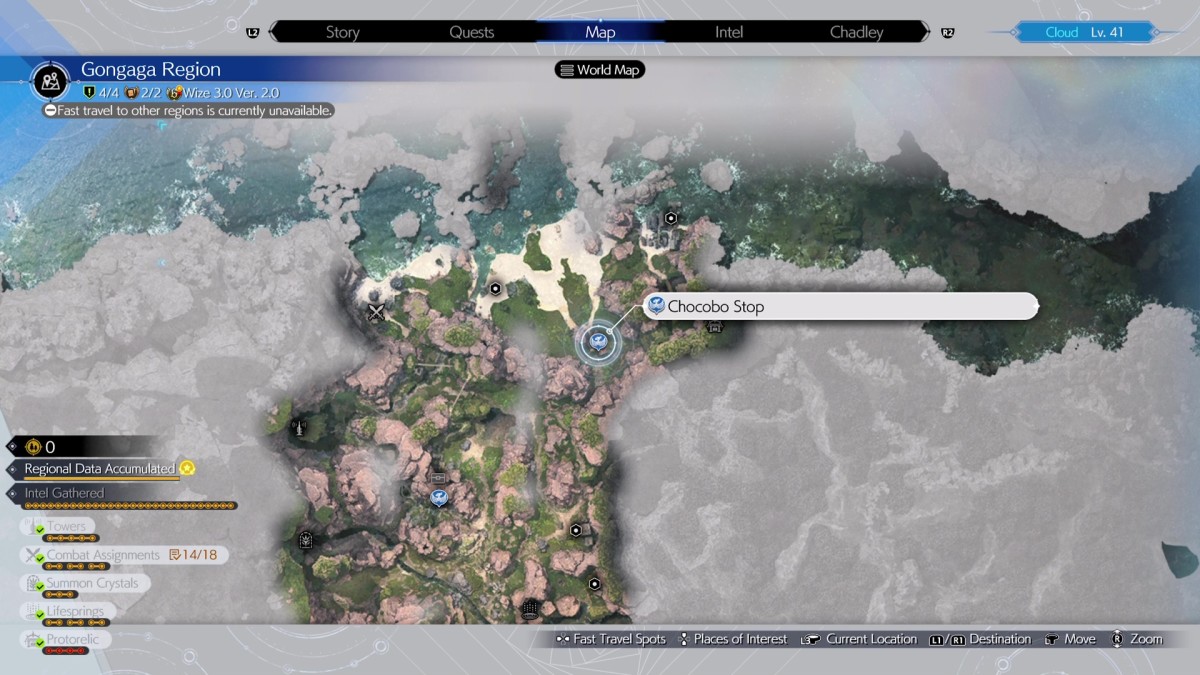1200x675 pixels.
Task: Click the Combat Assignments green checkmark
Action: point(40,557)
